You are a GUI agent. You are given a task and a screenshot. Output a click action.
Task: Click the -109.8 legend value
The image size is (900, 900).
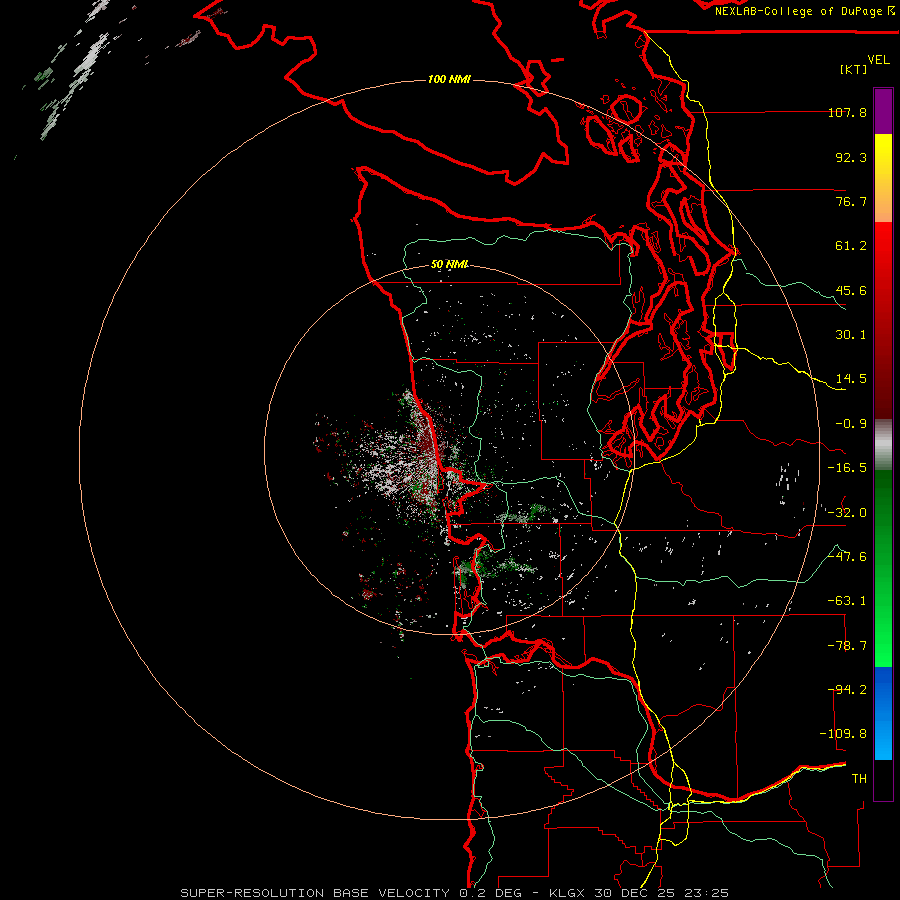point(843,734)
